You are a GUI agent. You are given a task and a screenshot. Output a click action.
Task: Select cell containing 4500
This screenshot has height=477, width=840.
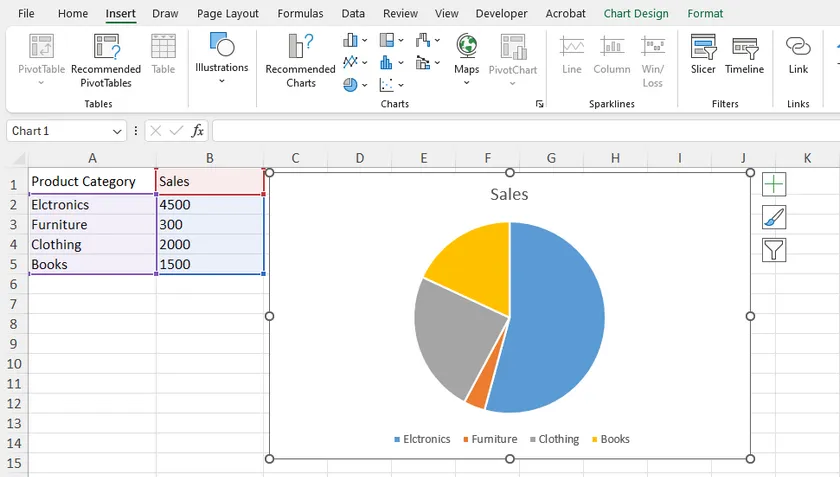[210, 205]
